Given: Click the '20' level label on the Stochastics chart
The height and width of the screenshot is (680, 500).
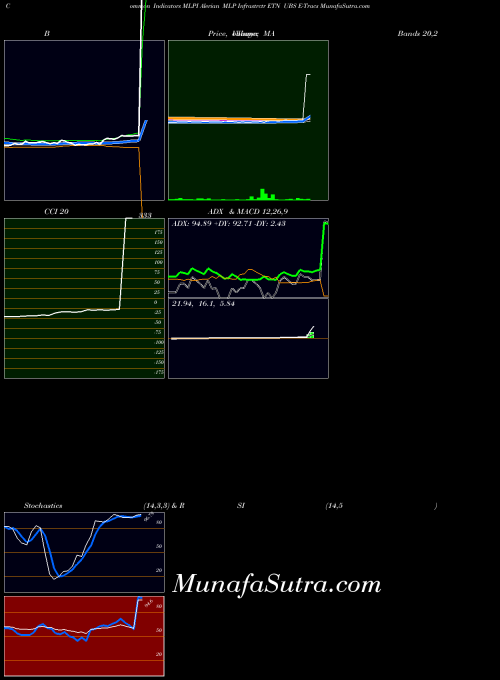Looking at the screenshot, I should click(x=159, y=570).
